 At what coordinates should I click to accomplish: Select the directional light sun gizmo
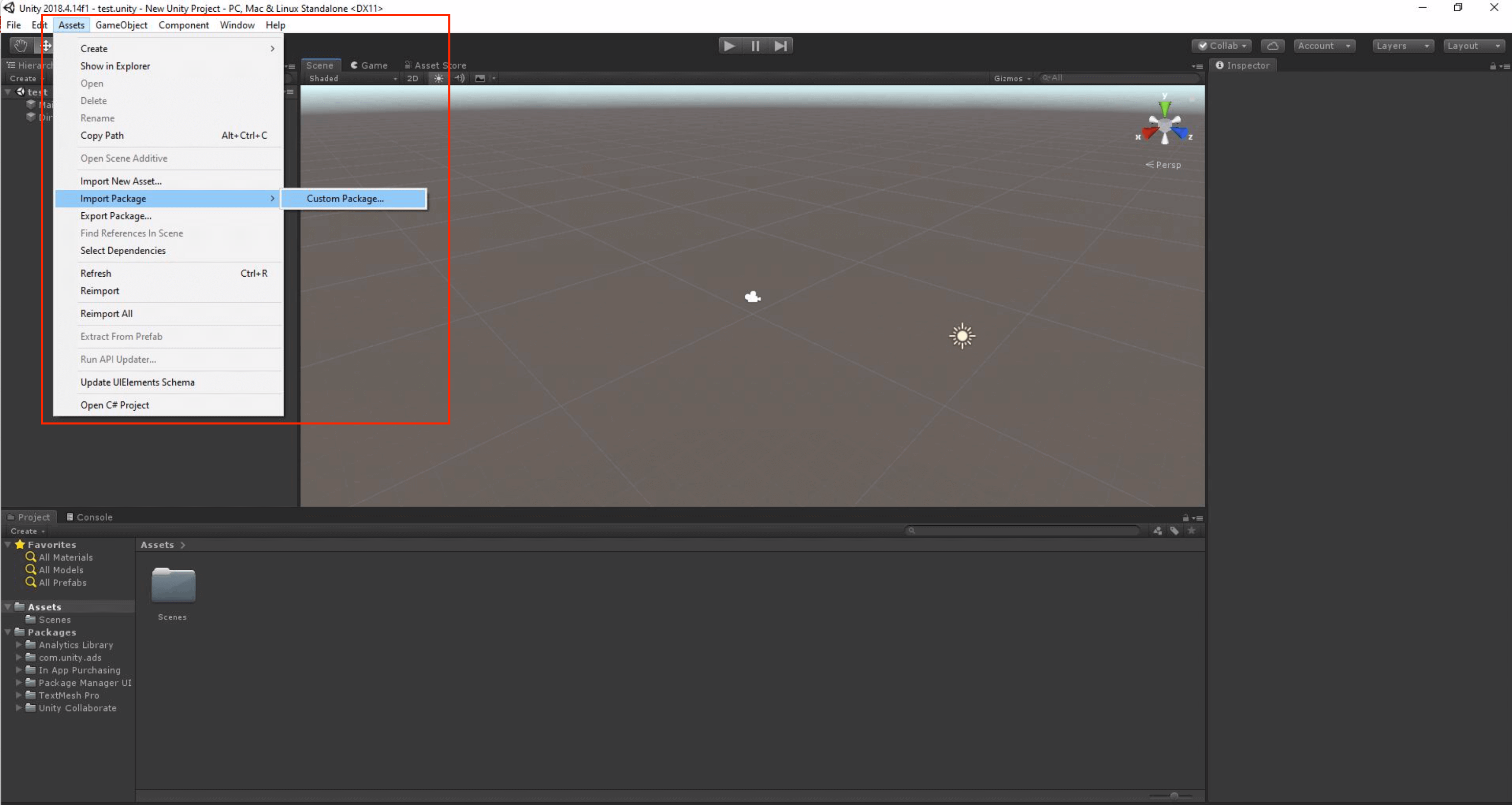(x=962, y=336)
